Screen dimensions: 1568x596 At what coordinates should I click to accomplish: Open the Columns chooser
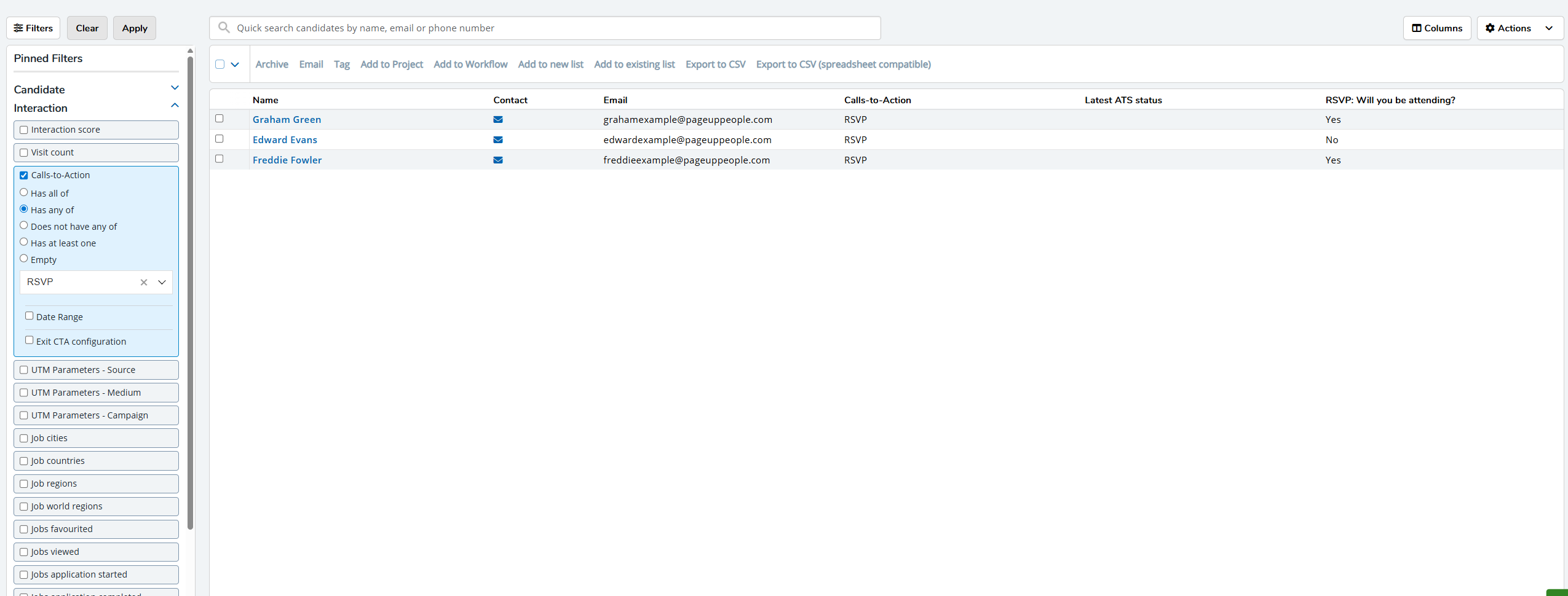pyautogui.click(x=1436, y=28)
